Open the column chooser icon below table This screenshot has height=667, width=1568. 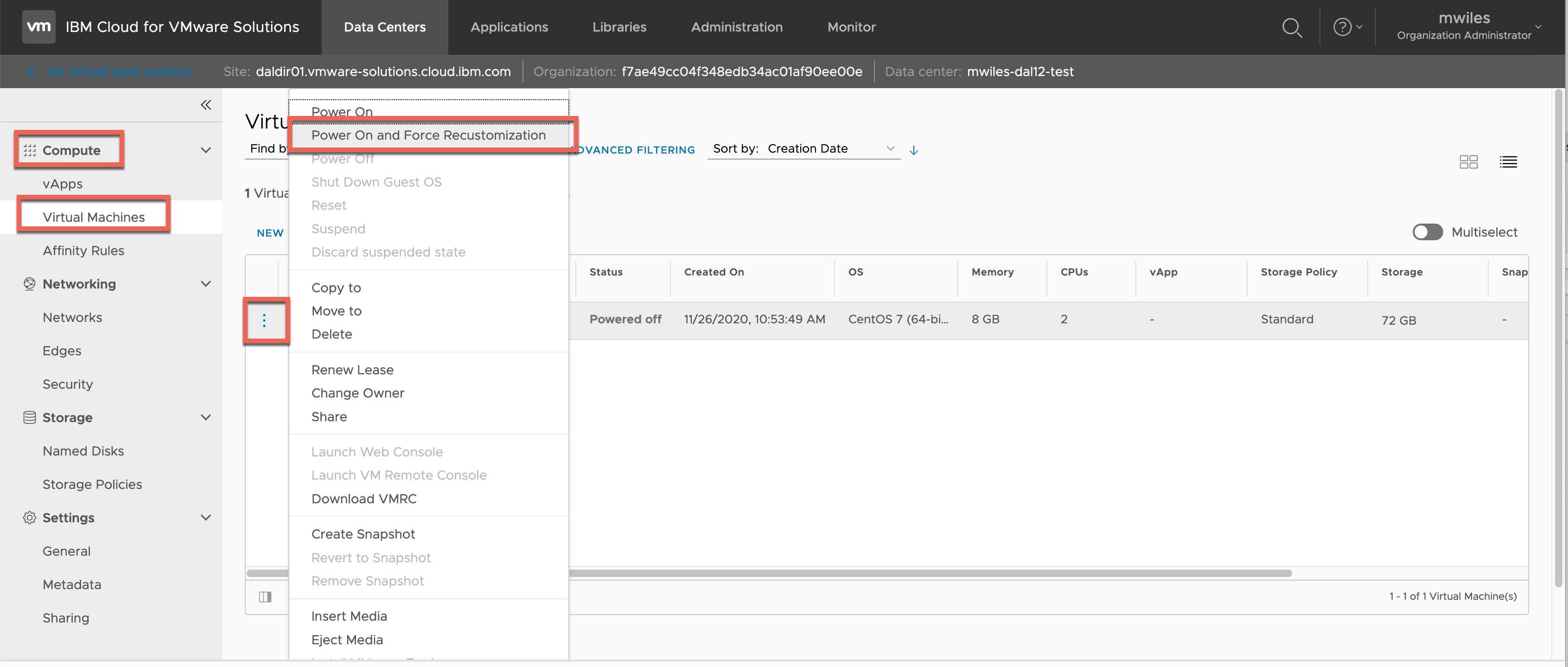(x=265, y=596)
